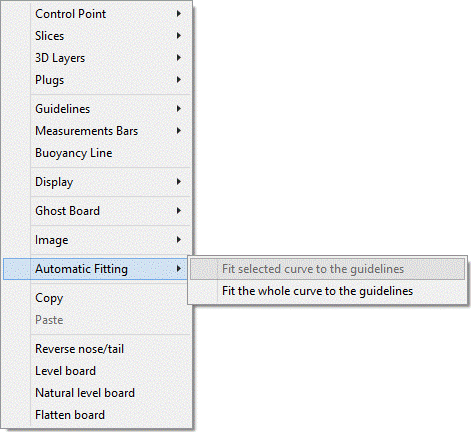Select Flatten board

97,415
